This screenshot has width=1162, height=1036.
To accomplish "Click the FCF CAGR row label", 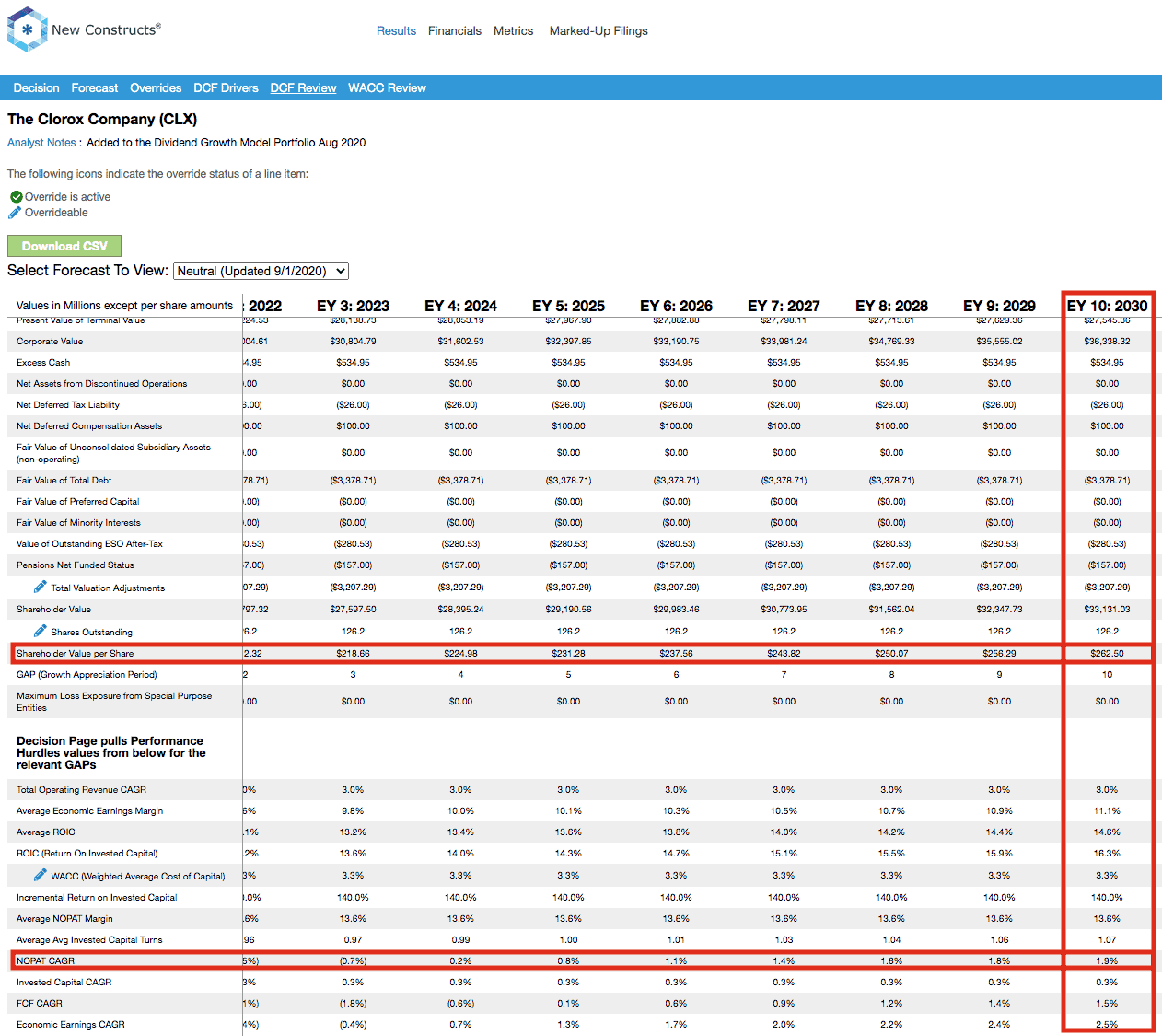I will pos(40,1004).
